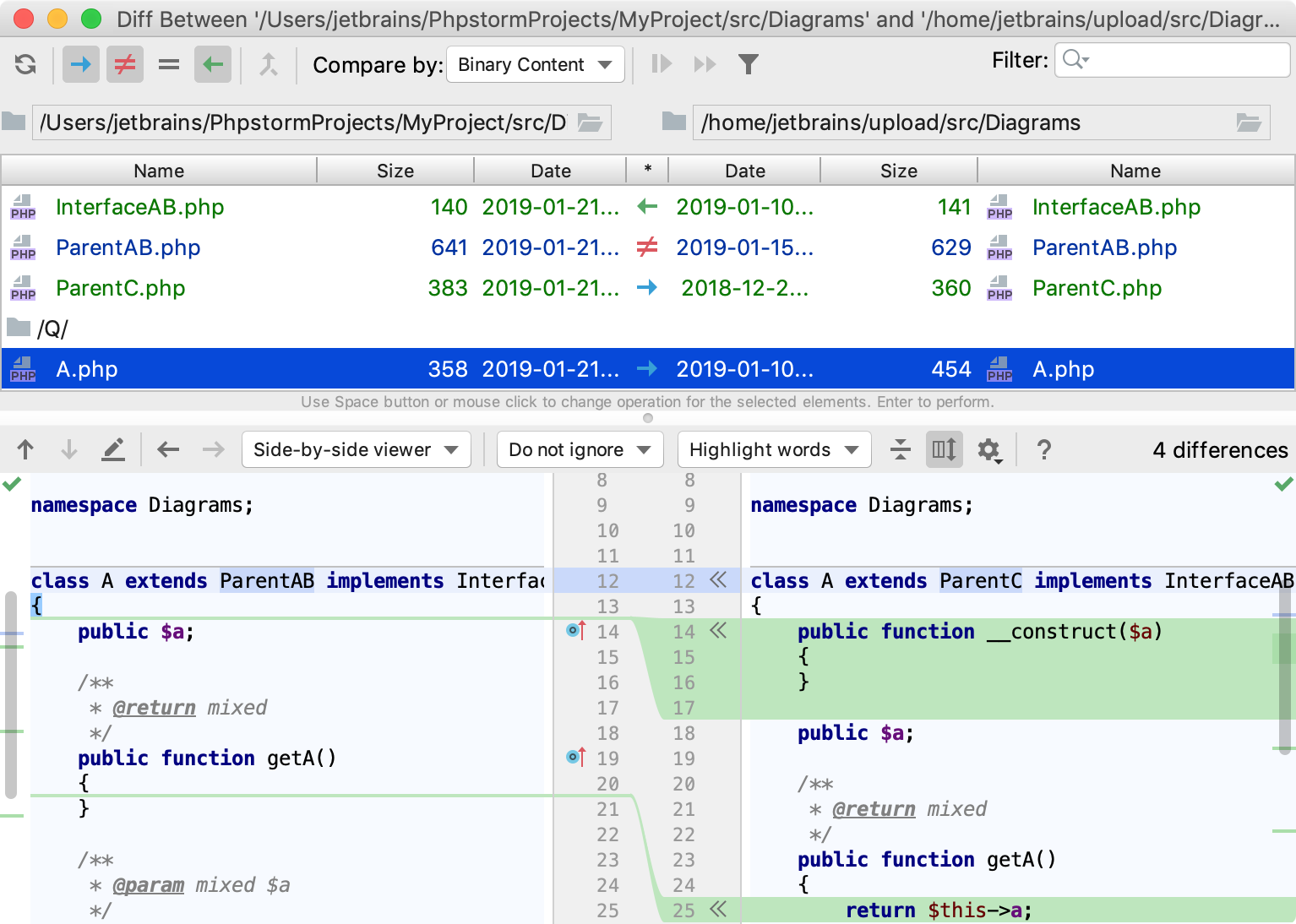This screenshot has width=1296, height=924.
Task: Click size 141 in InterfaceAB.php row
Action: click(x=954, y=207)
